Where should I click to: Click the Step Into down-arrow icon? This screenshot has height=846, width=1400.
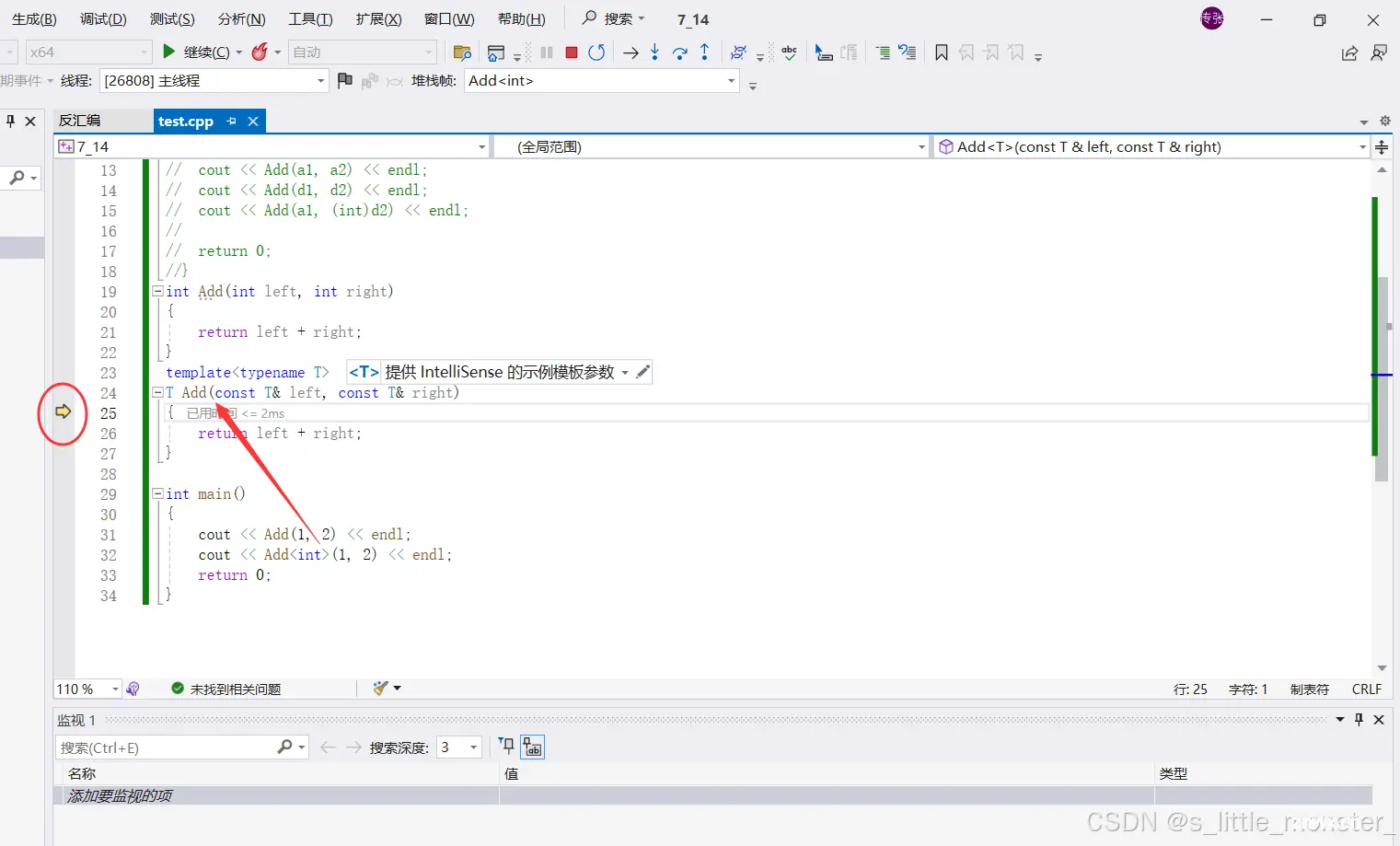point(654,52)
